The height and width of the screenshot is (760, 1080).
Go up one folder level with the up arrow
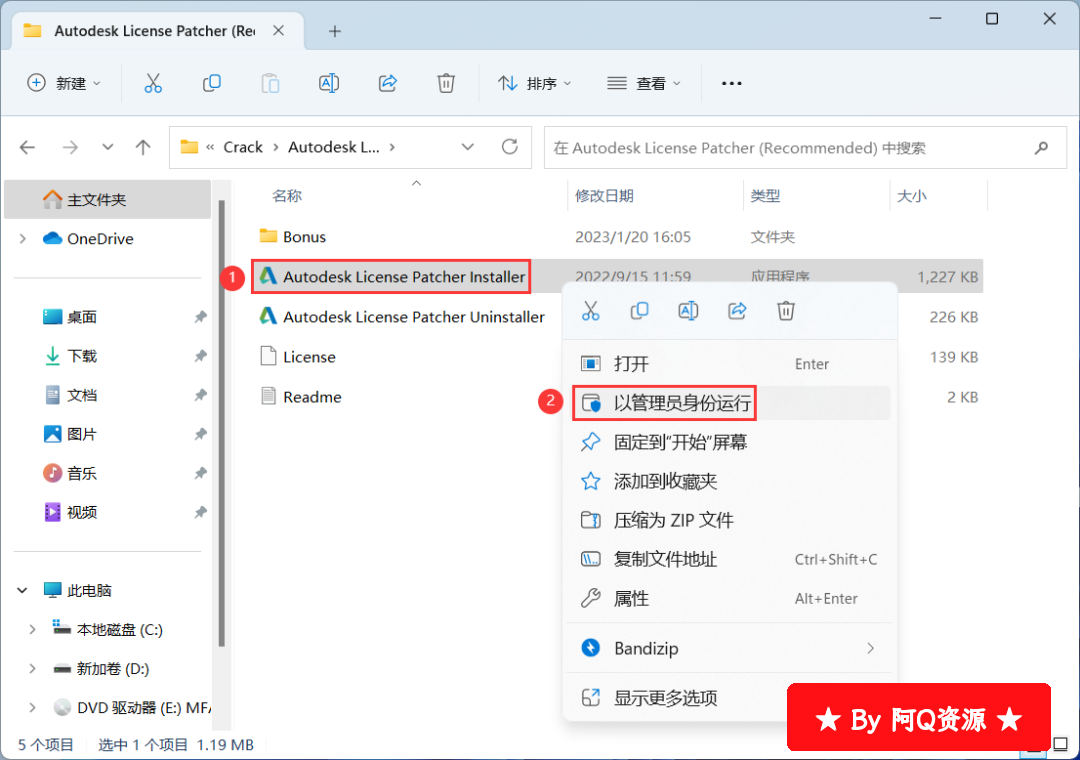(143, 147)
